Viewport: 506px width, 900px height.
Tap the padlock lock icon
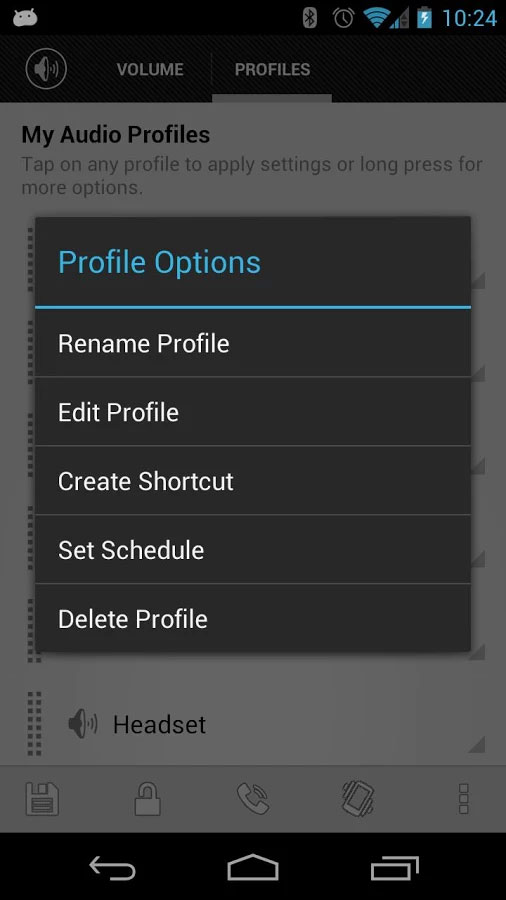(x=147, y=799)
